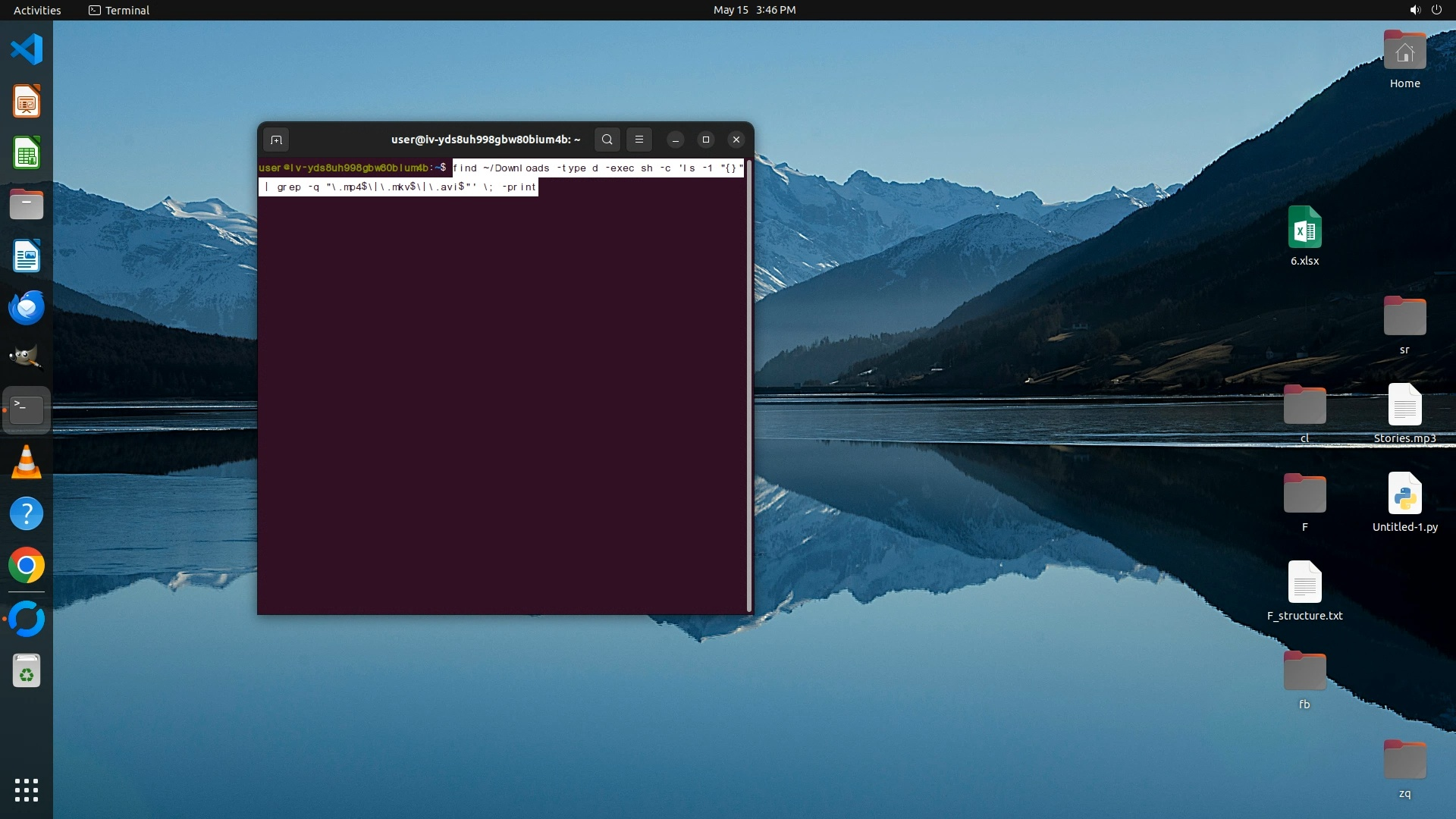Open GIMP from the dock
Viewport: 1456px width, 819px height.
27,357
